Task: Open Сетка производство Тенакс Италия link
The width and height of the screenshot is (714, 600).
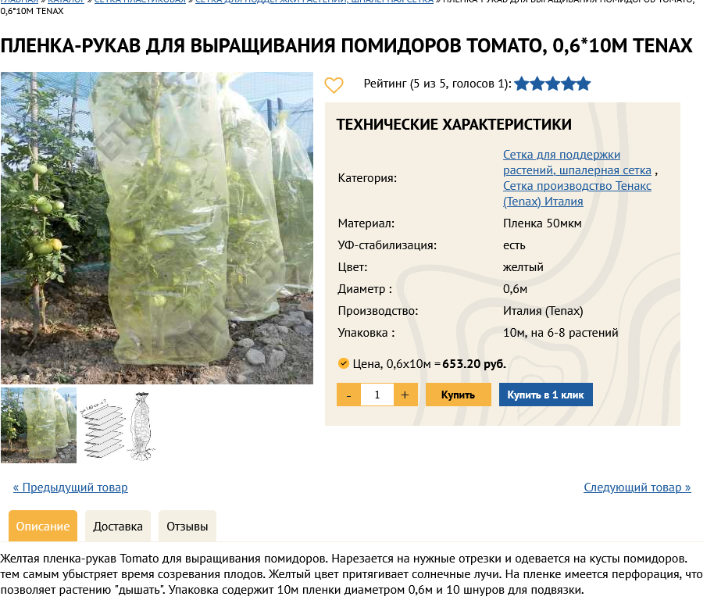Action: 577,193
